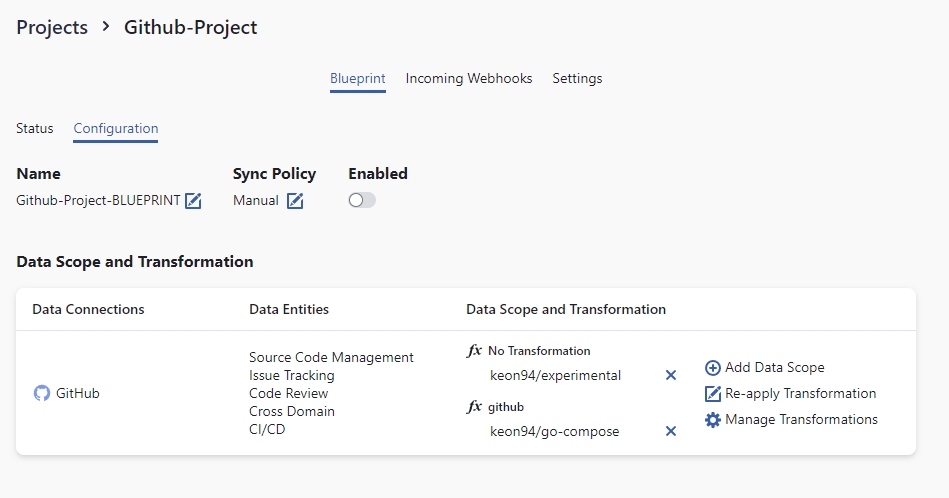The image size is (949, 498).
Task: Remove keon94/experimental data scope
Action: pyautogui.click(x=671, y=376)
